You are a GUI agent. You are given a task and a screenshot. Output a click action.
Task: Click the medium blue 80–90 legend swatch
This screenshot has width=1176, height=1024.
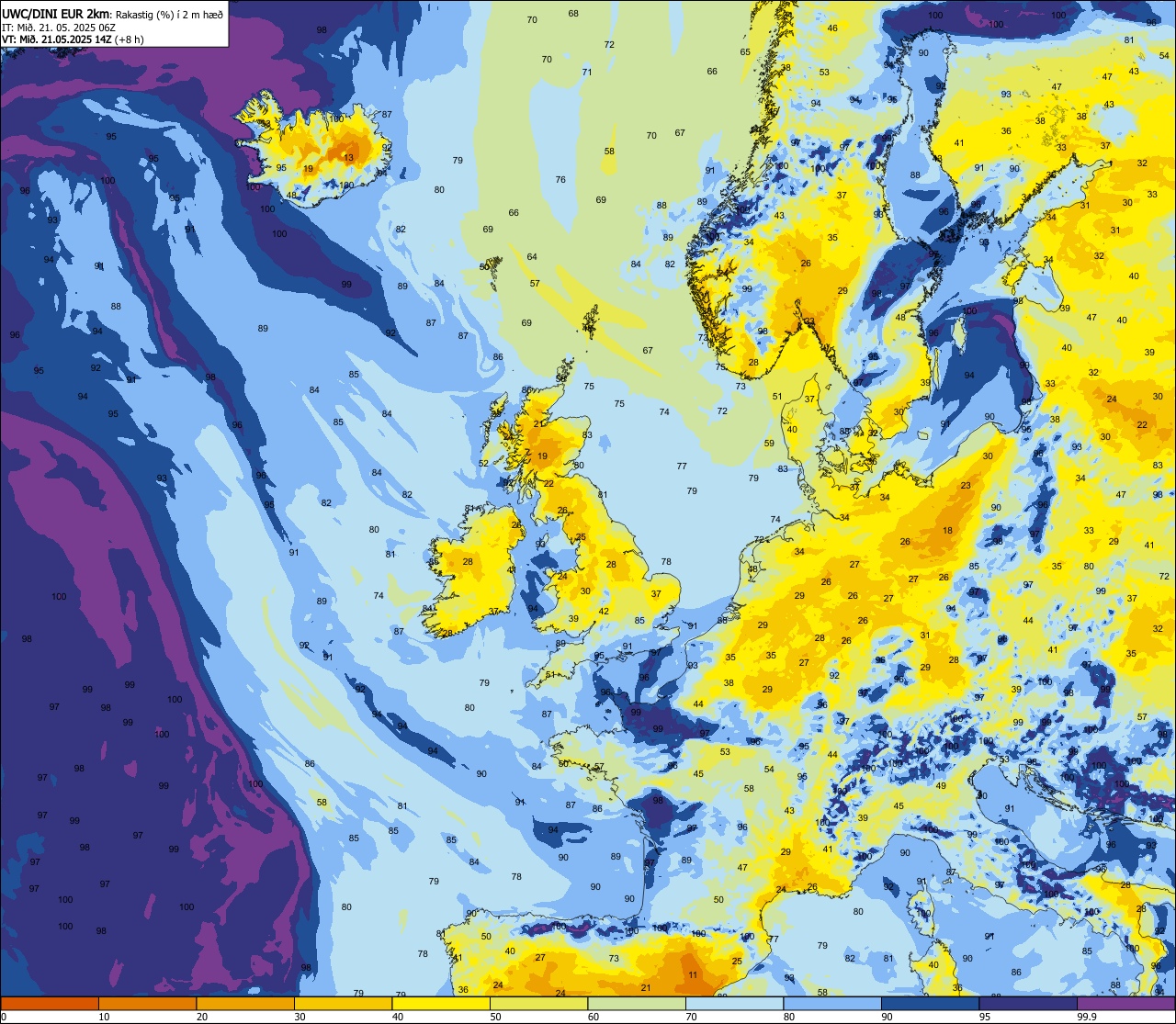(832, 1003)
